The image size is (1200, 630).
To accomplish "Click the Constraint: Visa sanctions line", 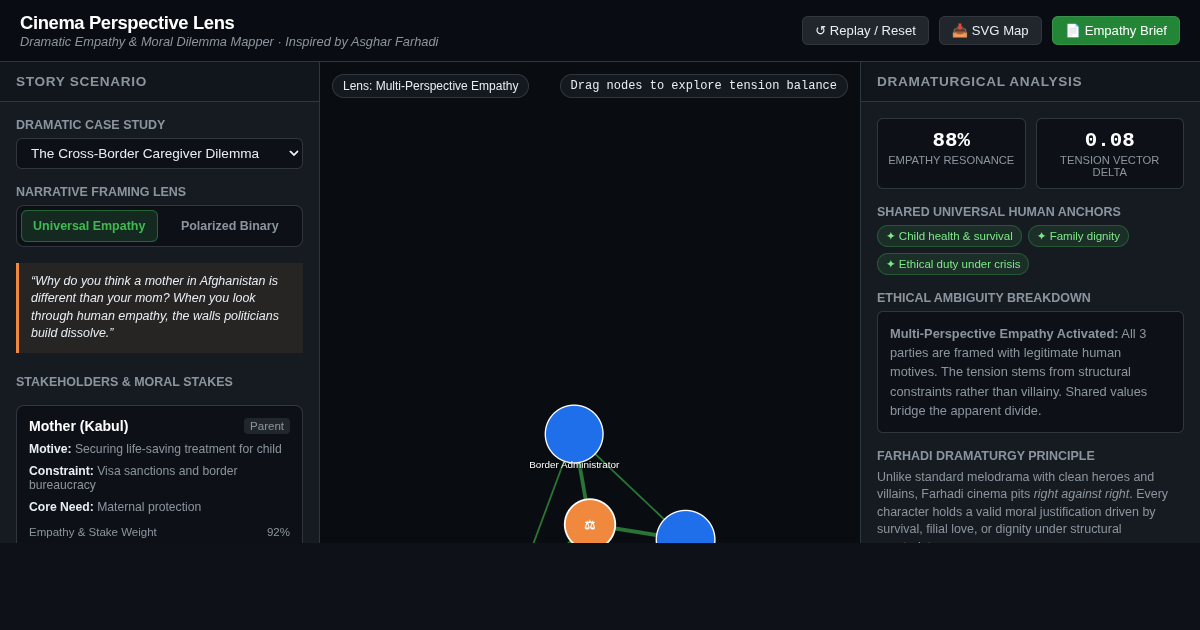I will 159,478.
